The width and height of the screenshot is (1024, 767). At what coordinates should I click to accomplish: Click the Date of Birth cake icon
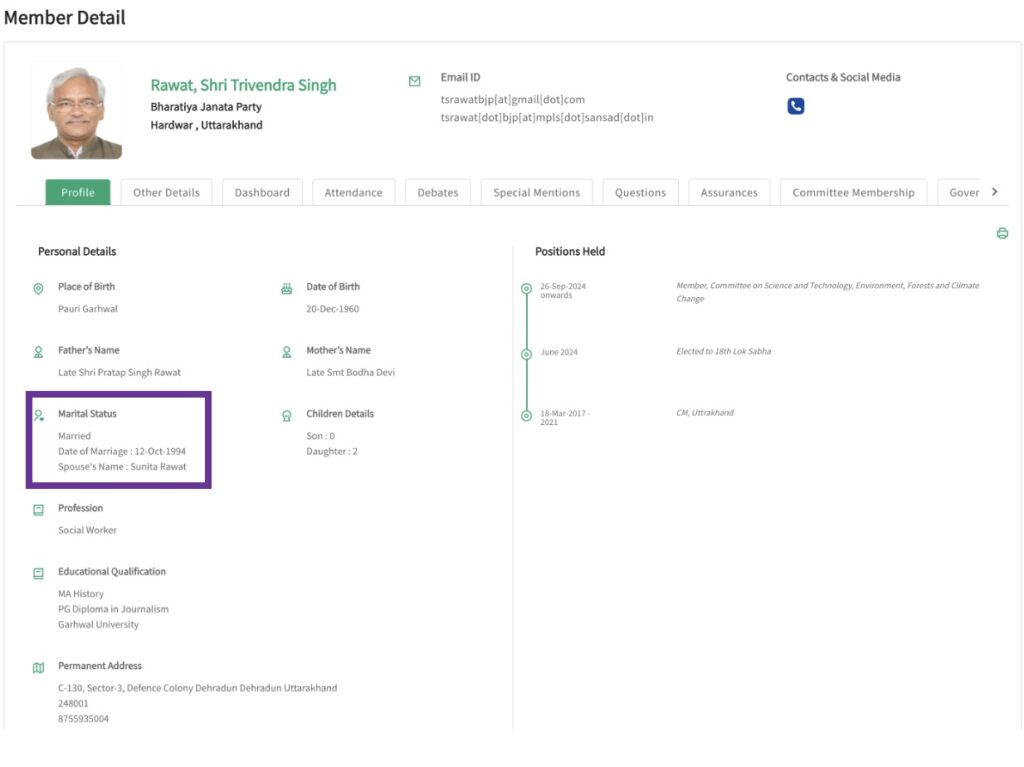coord(287,288)
